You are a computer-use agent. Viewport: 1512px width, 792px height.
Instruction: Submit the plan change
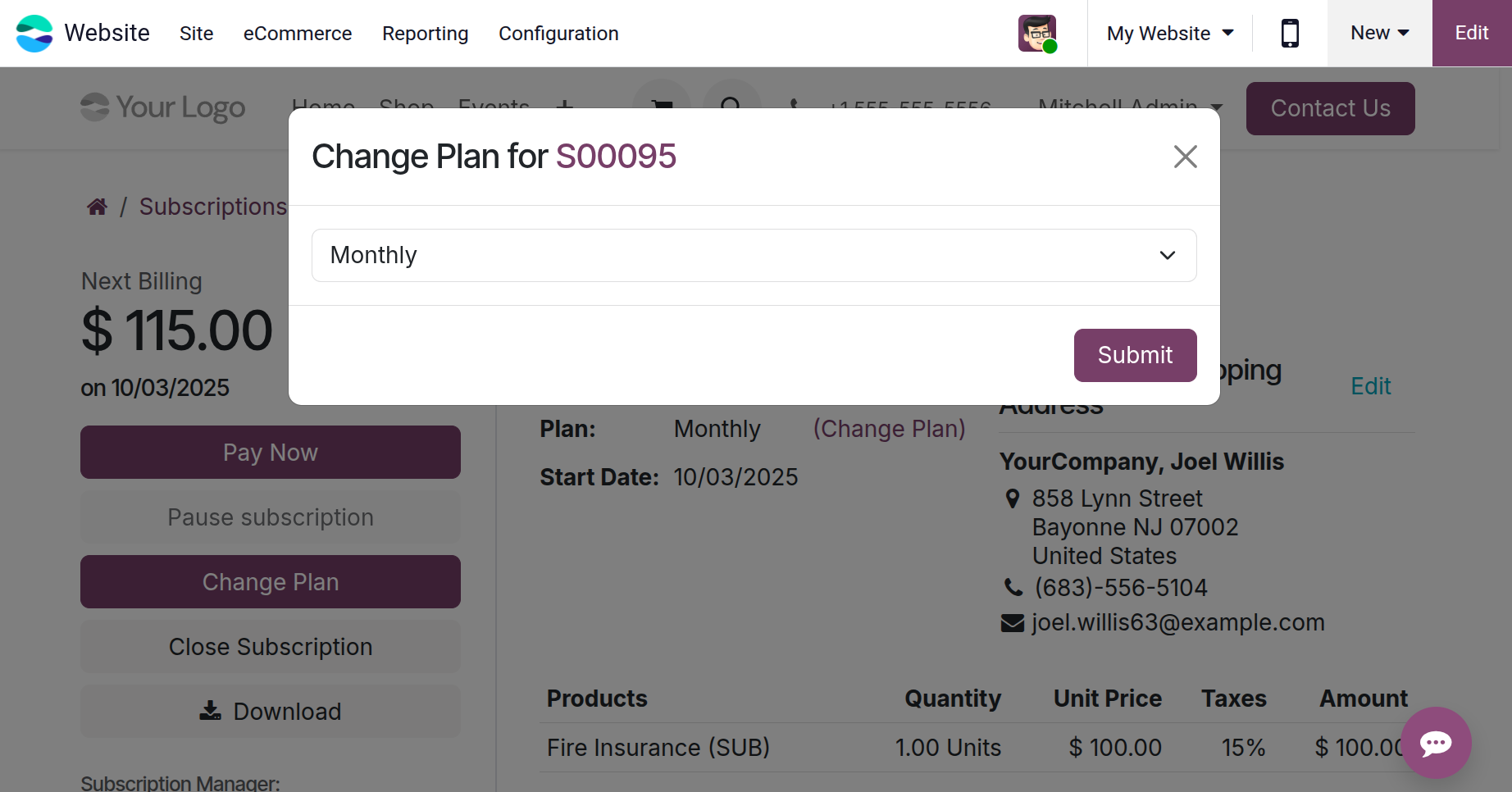[1135, 355]
